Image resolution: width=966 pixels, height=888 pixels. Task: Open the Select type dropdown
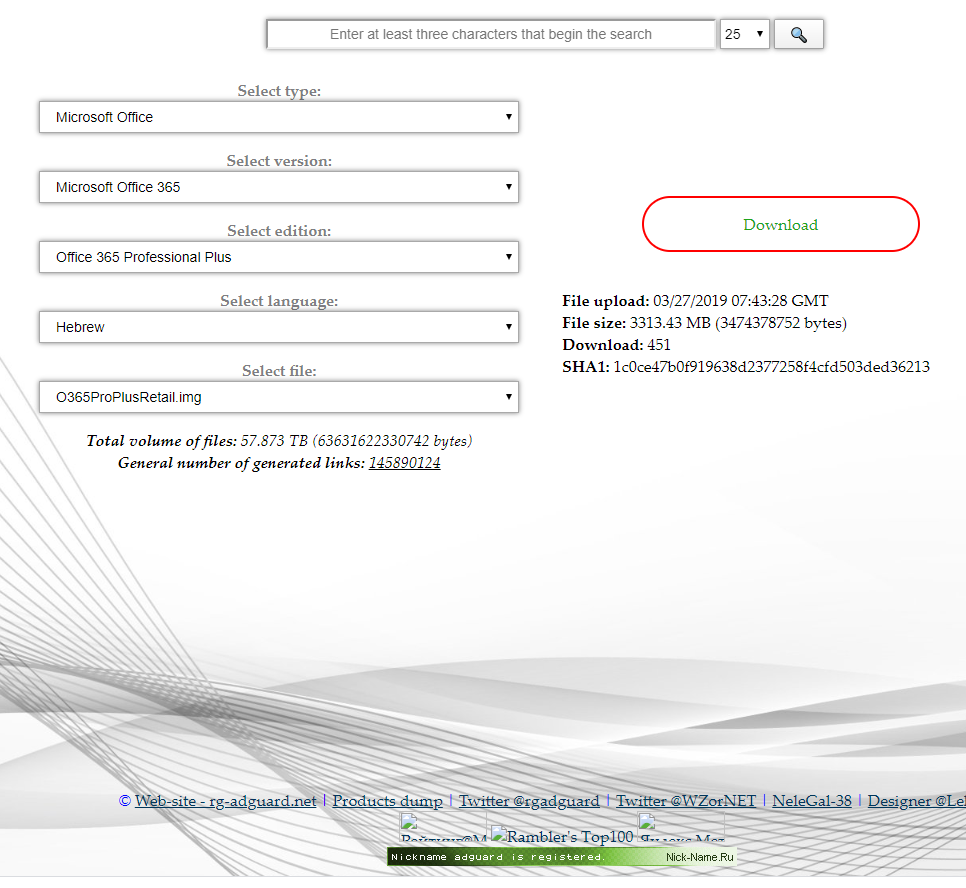coord(279,117)
